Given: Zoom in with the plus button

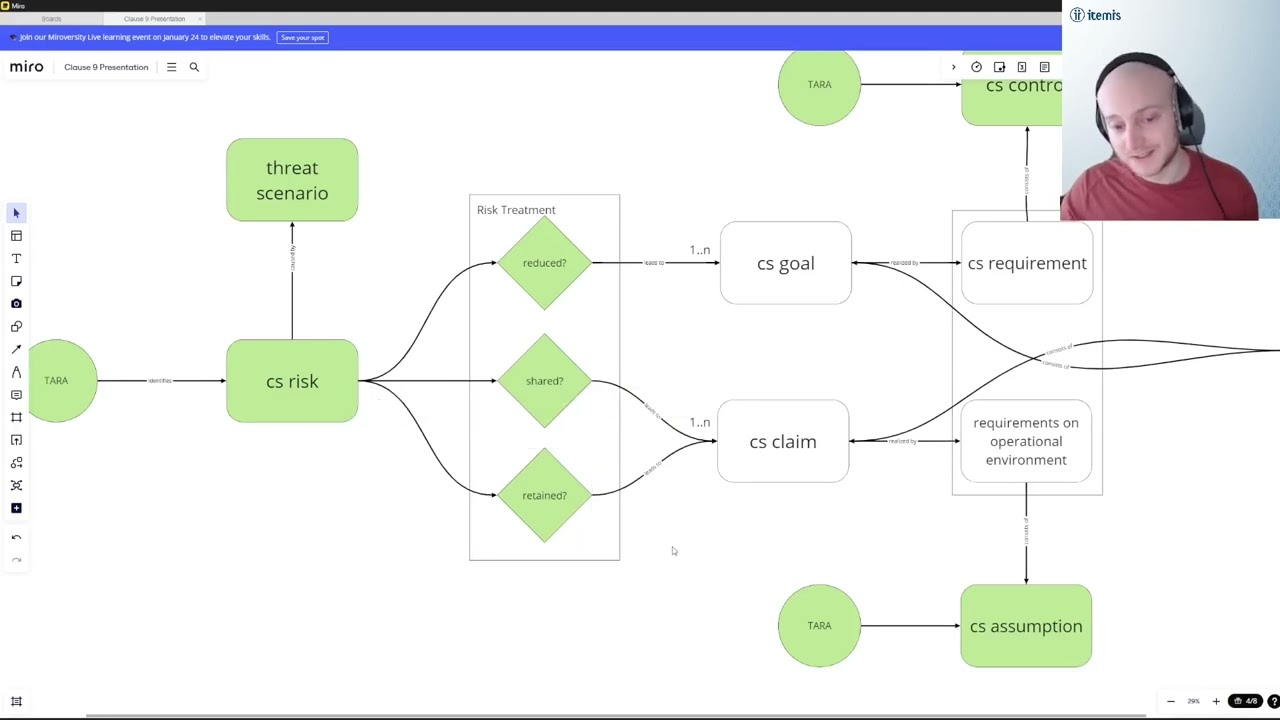Looking at the screenshot, I should pyautogui.click(x=1216, y=701).
